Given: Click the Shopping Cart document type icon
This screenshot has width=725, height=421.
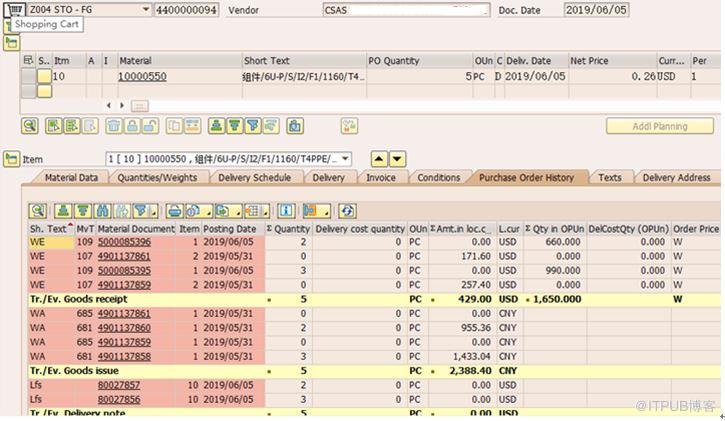Looking at the screenshot, I should tap(14, 9).
